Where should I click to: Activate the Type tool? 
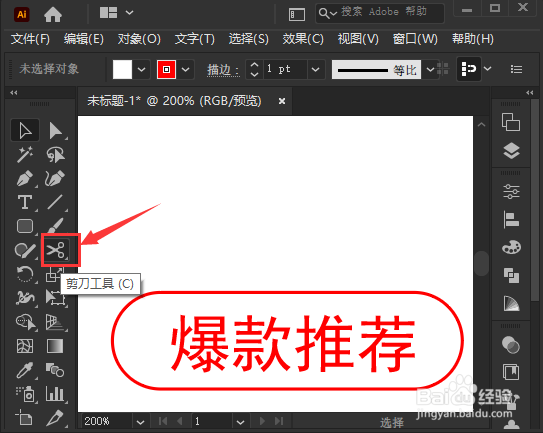(x=25, y=202)
